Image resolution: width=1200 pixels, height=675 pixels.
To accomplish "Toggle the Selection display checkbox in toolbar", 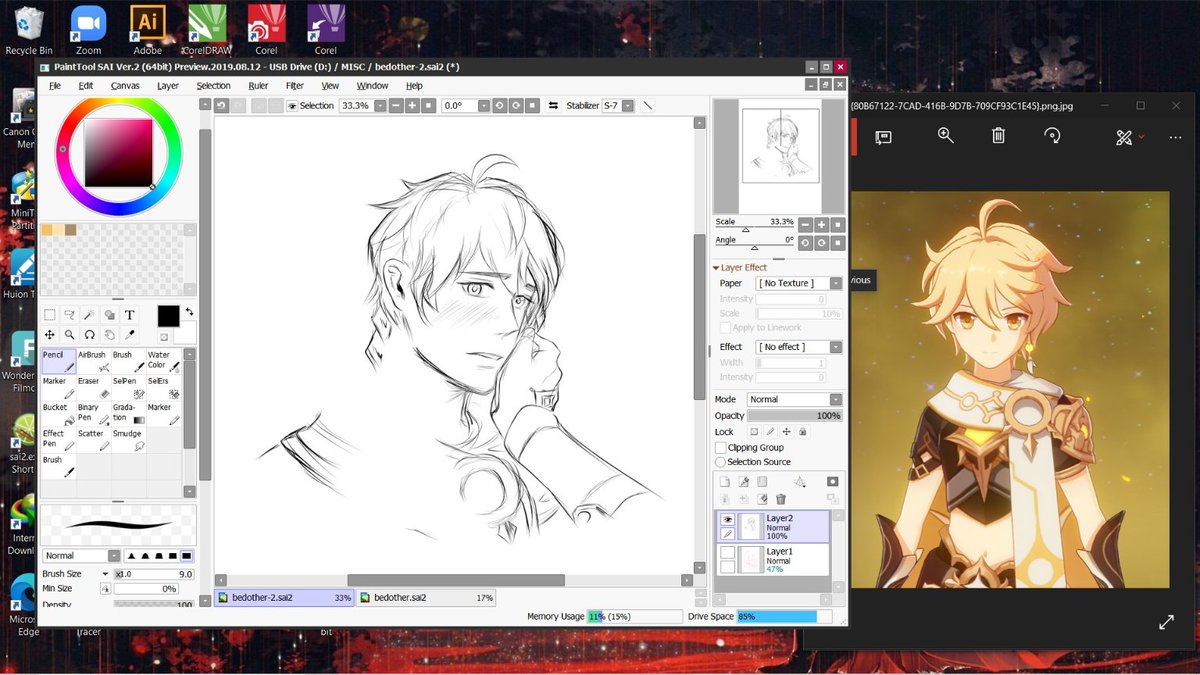I will tap(293, 106).
